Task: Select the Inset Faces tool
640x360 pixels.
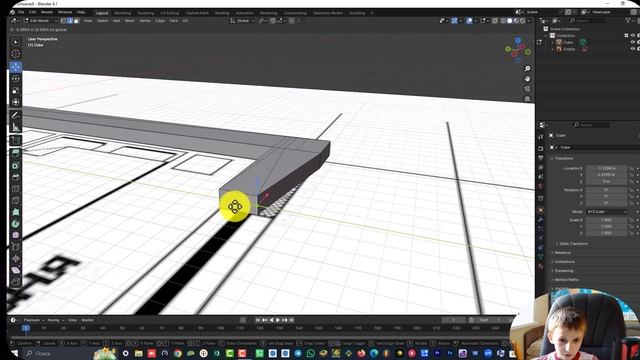Action: [x=16, y=165]
